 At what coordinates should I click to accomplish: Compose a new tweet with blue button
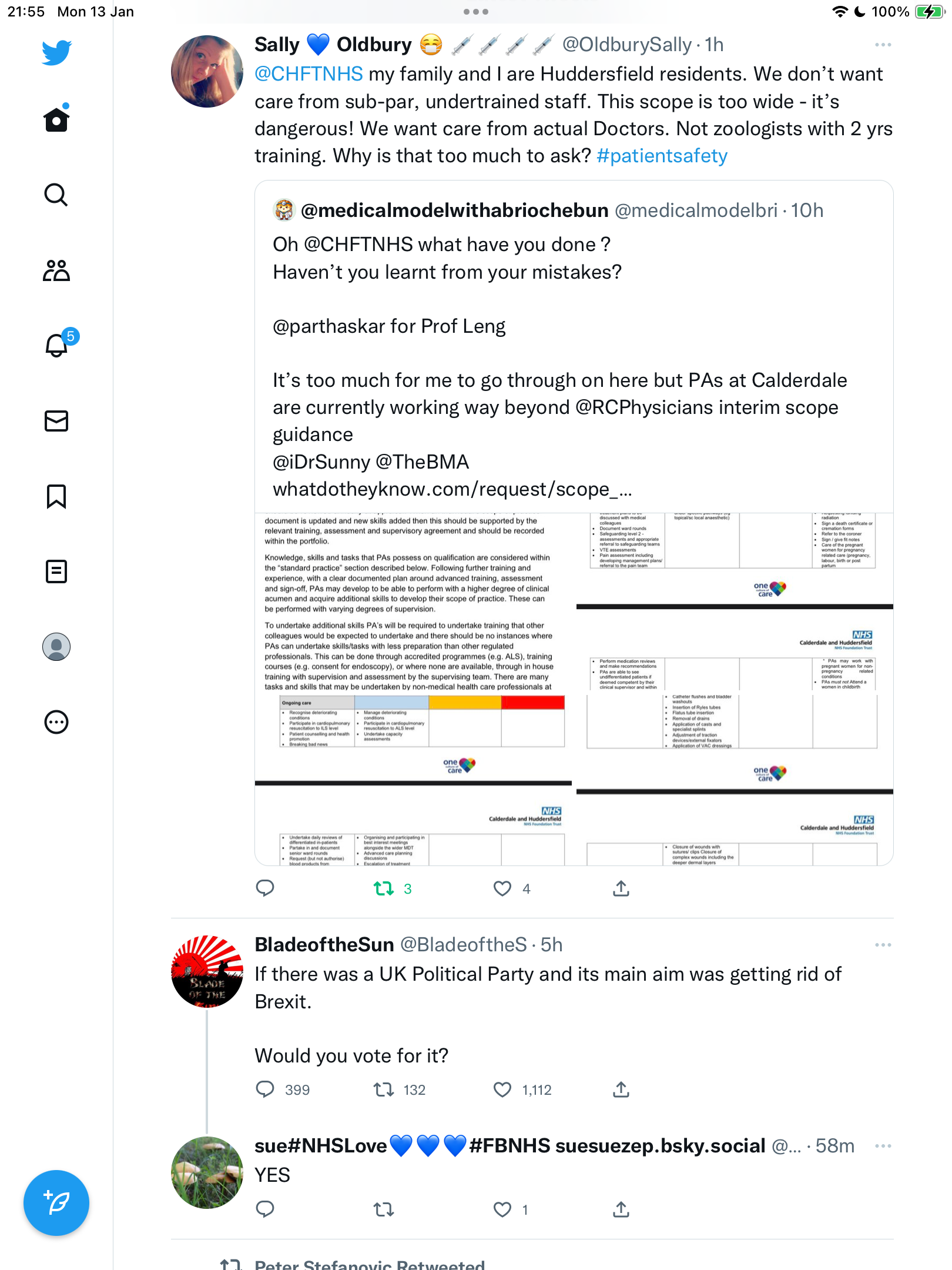coord(56,1203)
